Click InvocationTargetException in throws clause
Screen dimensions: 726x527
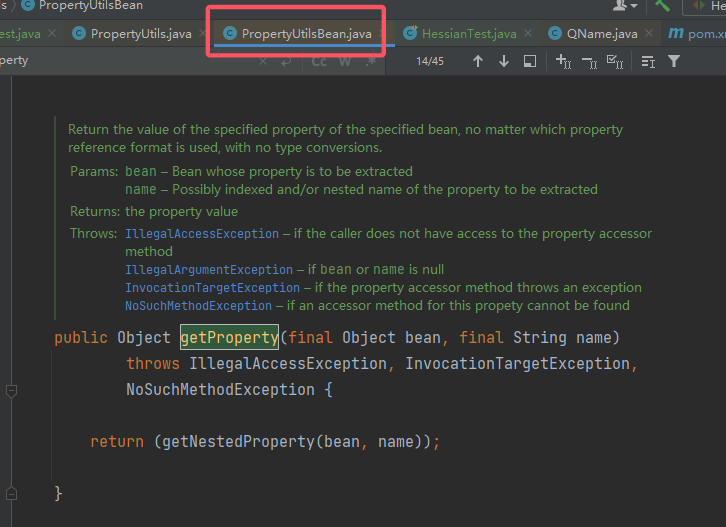[x=518, y=364]
